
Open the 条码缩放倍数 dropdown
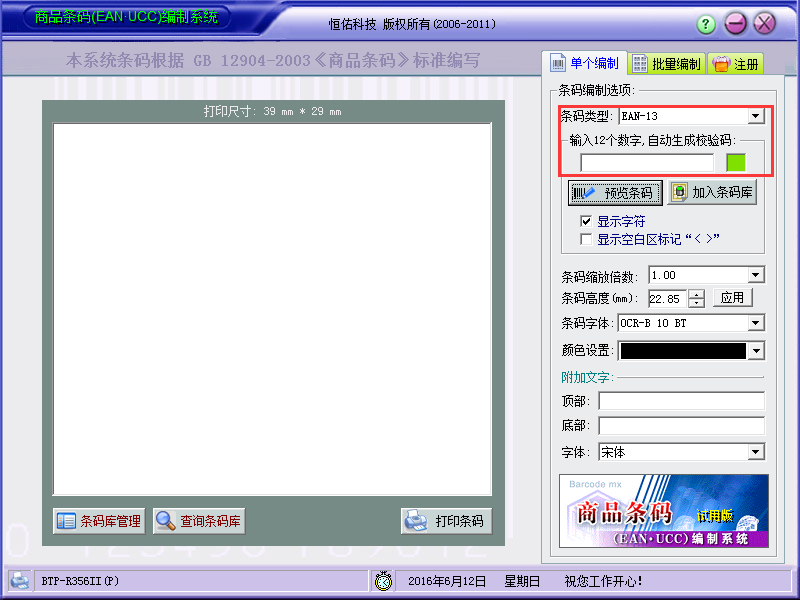pyautogui.click(x=756, y=275)
